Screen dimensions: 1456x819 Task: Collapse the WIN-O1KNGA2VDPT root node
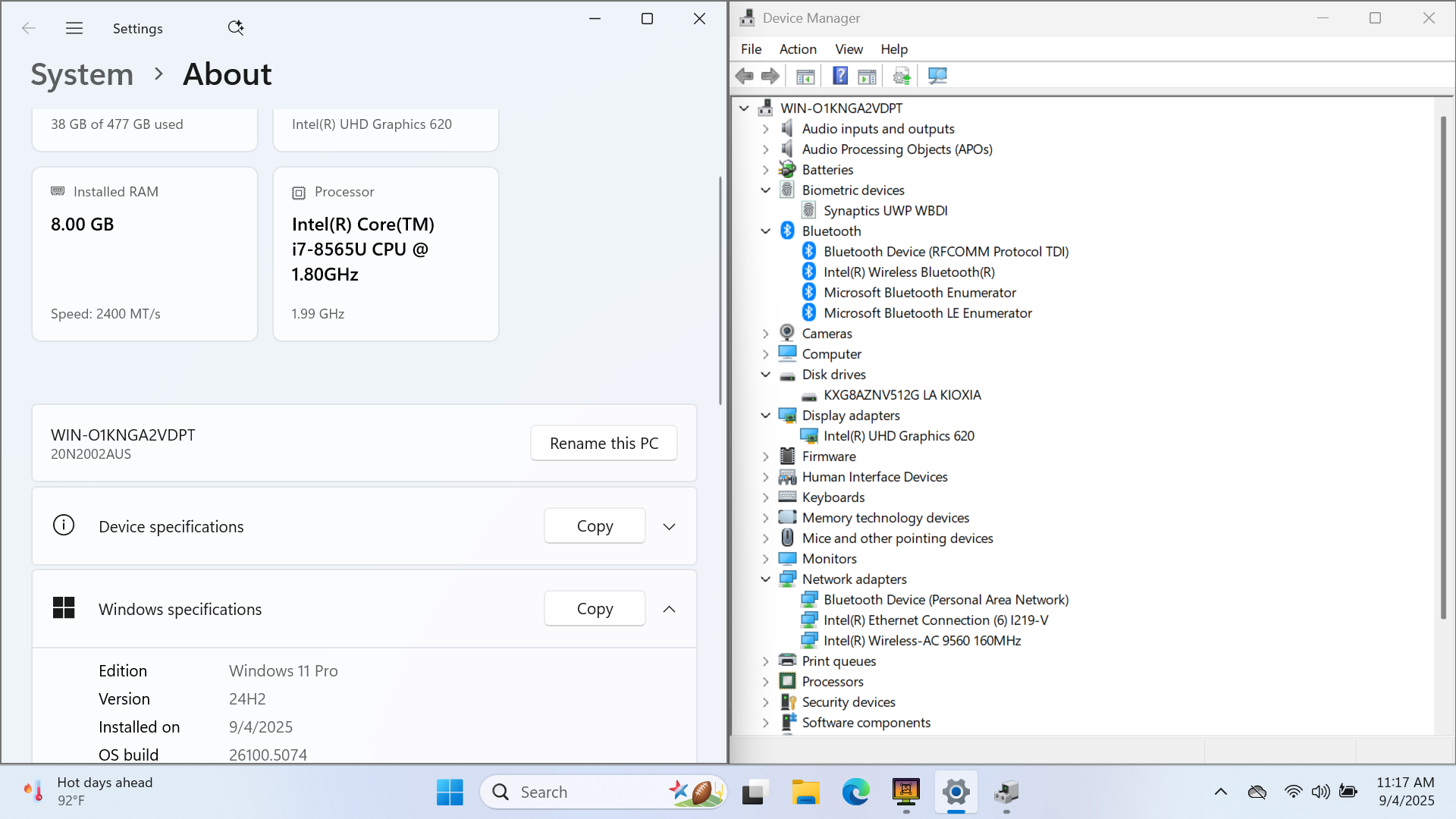pos(744,108)
